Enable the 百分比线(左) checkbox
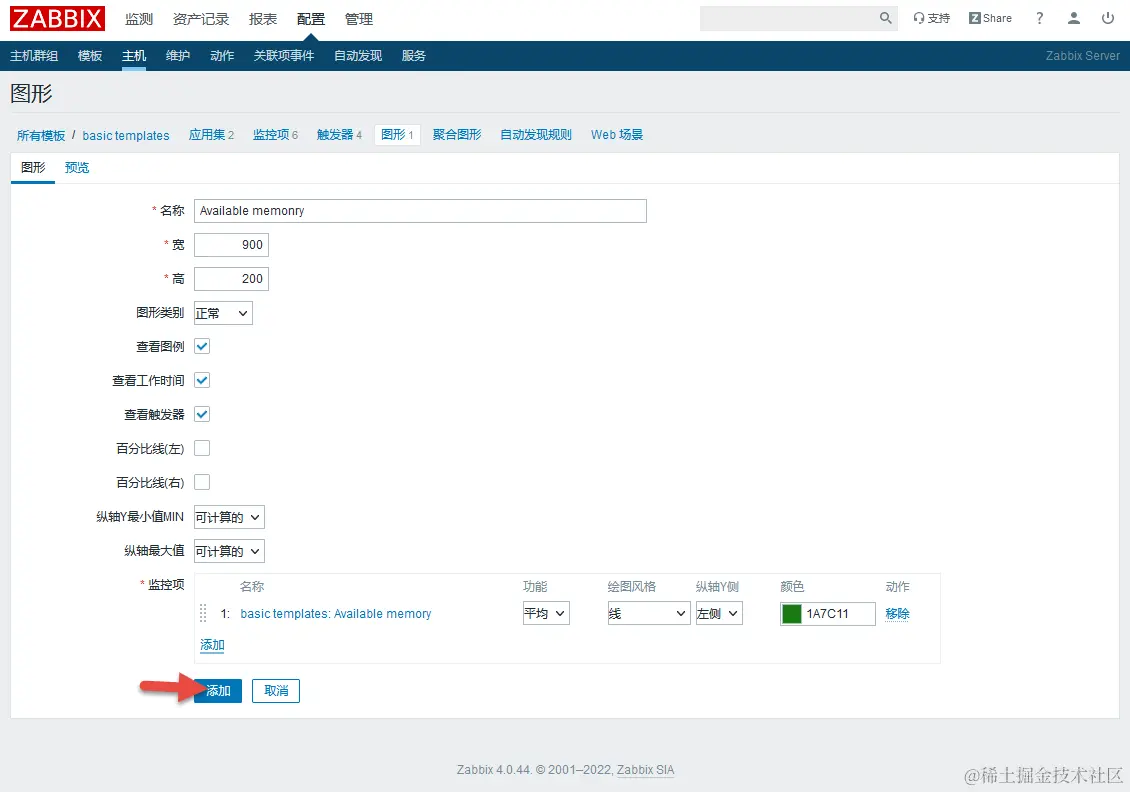This screenshot has height=792, width=1130. (201, 448)
